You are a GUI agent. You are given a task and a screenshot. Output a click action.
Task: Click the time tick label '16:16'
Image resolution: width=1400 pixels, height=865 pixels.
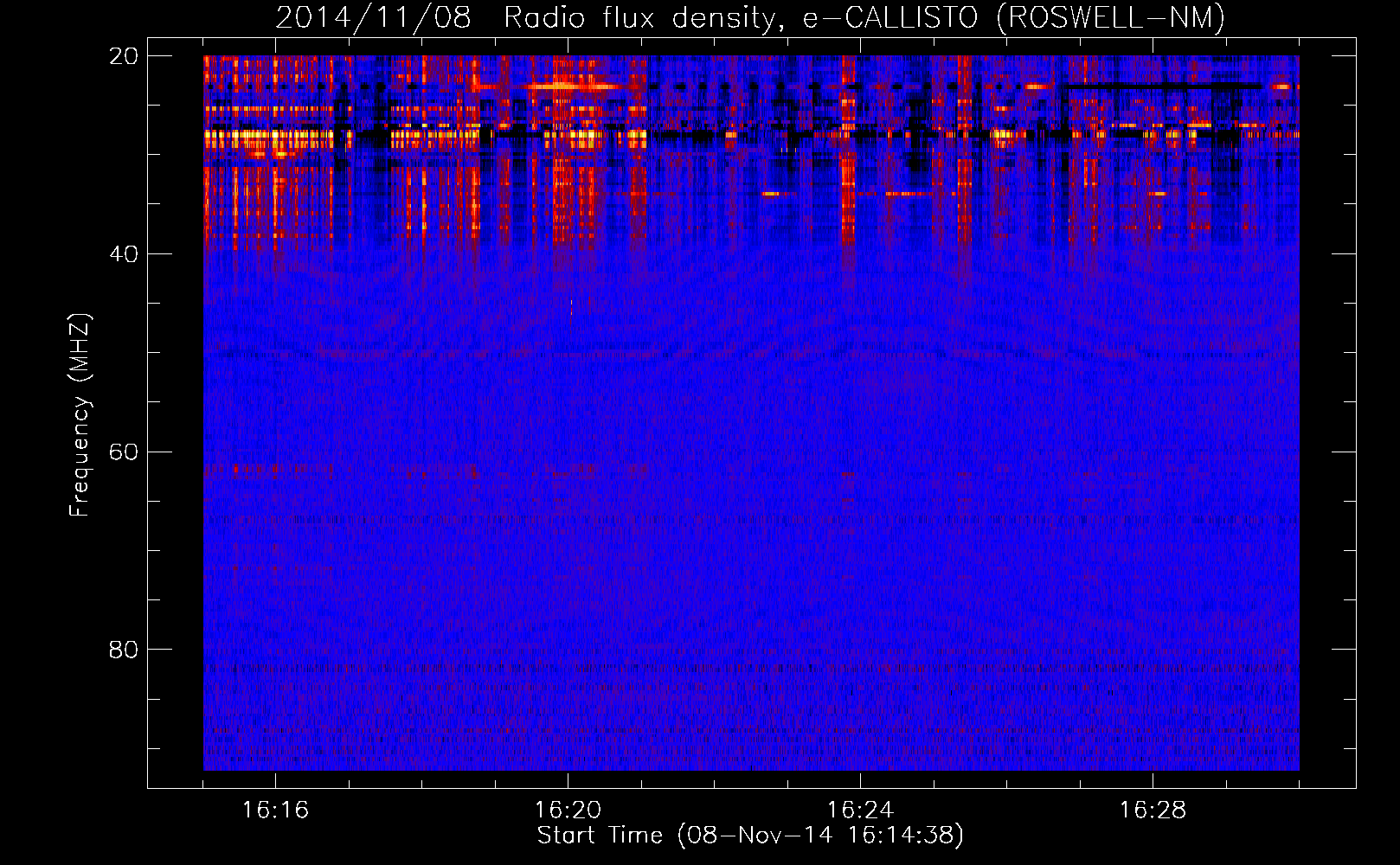[x=275, y=811]
